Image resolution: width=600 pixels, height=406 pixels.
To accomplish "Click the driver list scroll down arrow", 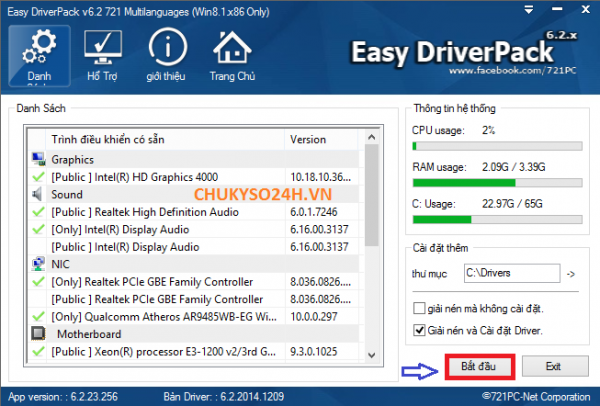I will point(371,355).
